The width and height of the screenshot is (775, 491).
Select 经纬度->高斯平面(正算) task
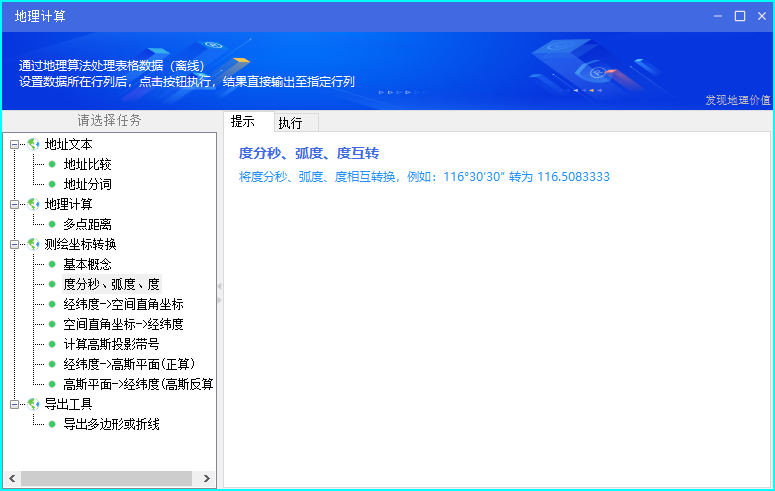(x=129, y=364)
